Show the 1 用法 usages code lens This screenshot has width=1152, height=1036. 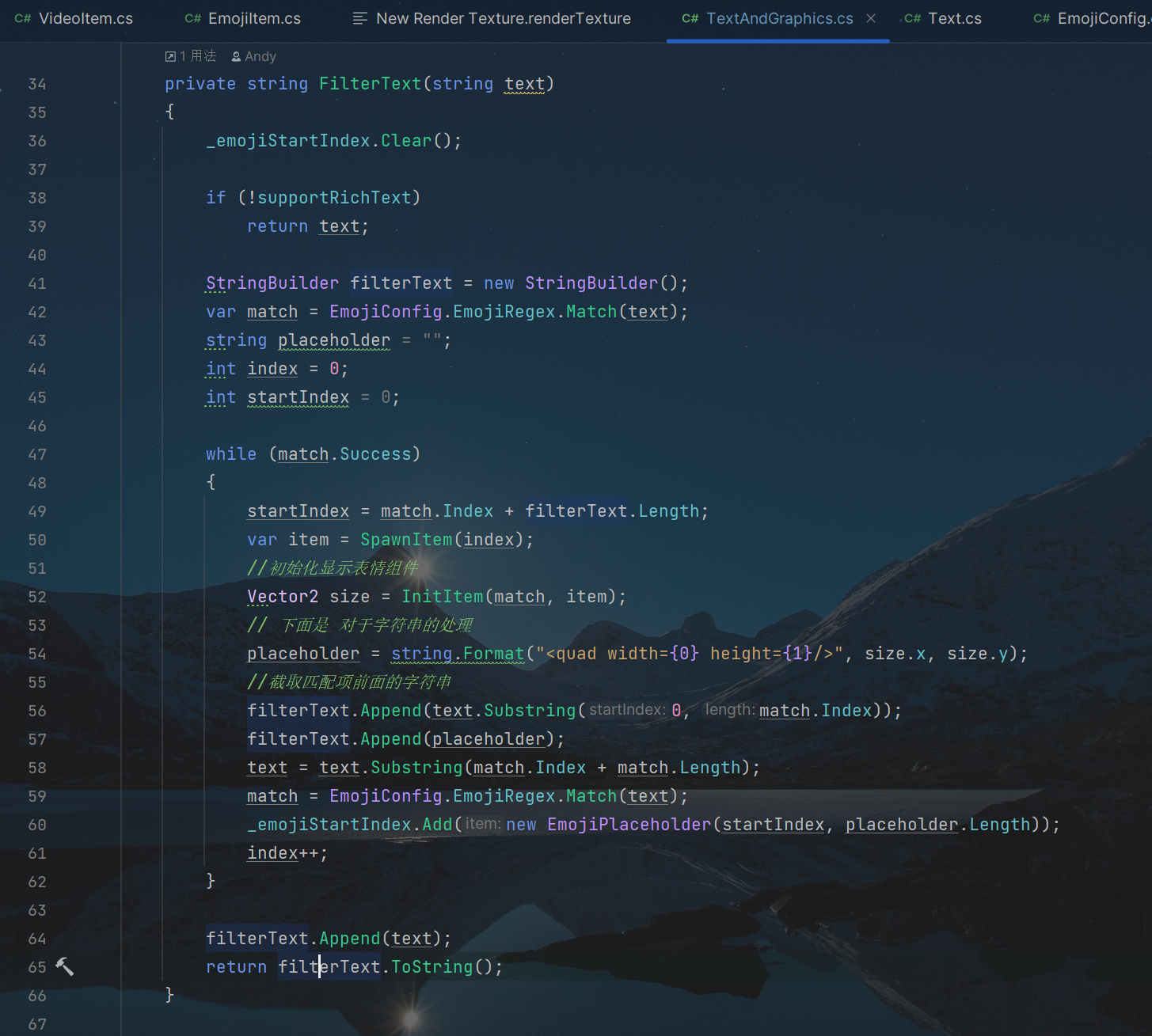pos(197,56)
